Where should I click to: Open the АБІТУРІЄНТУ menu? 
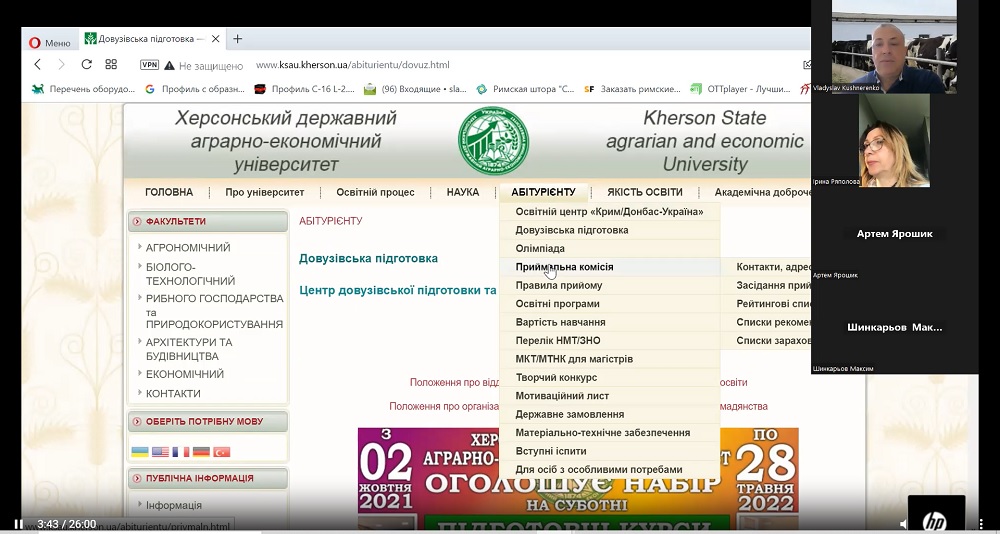(543, 192)
